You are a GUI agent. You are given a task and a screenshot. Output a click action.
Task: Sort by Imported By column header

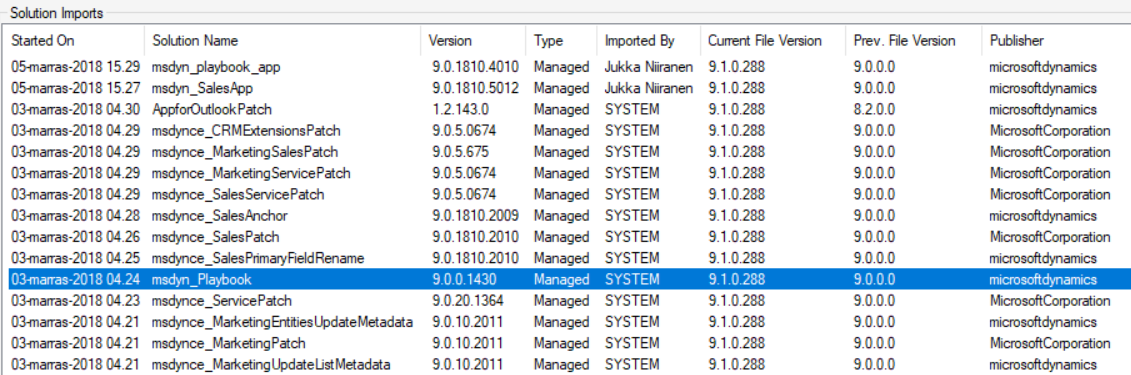647,41
